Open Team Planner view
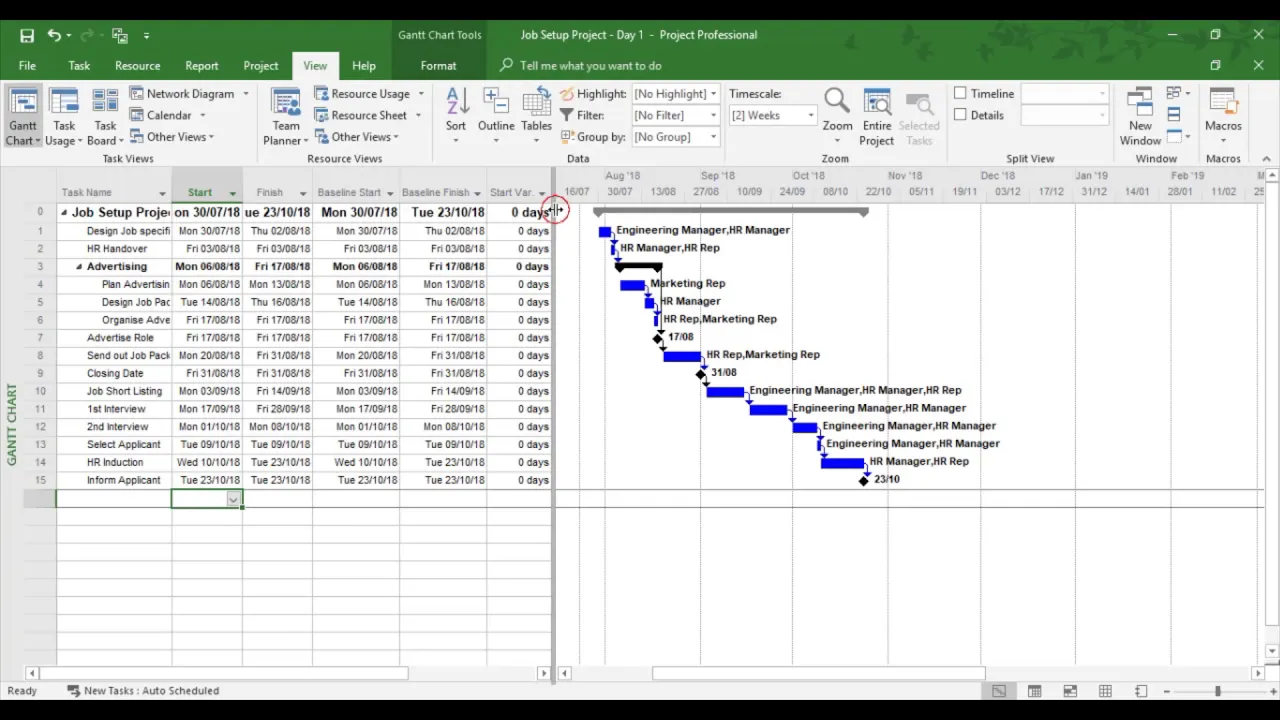 click(x=286, y=117)
